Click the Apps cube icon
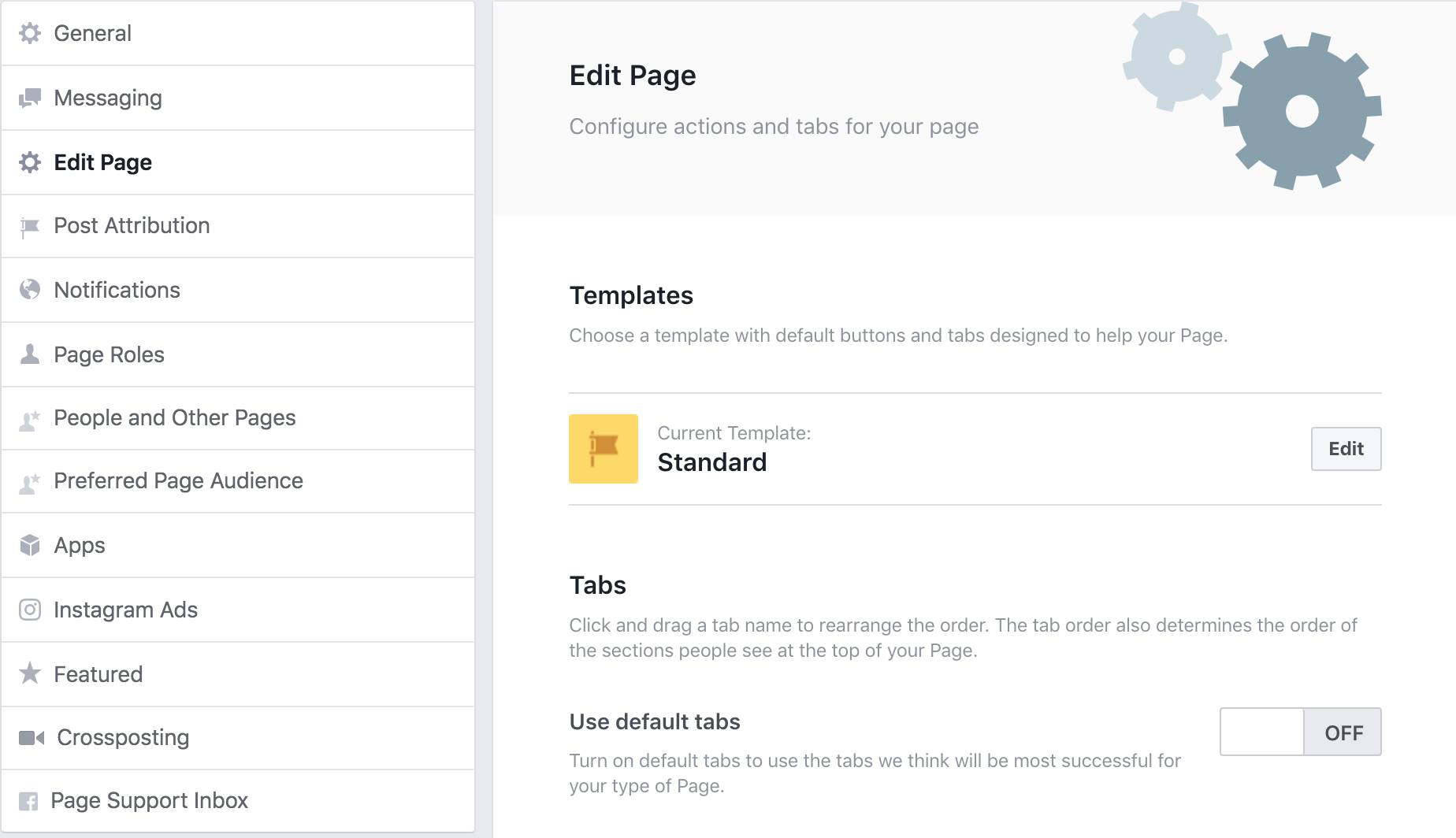The height and width of the screenshot is (838, 1456). click(x=30, y=545)
